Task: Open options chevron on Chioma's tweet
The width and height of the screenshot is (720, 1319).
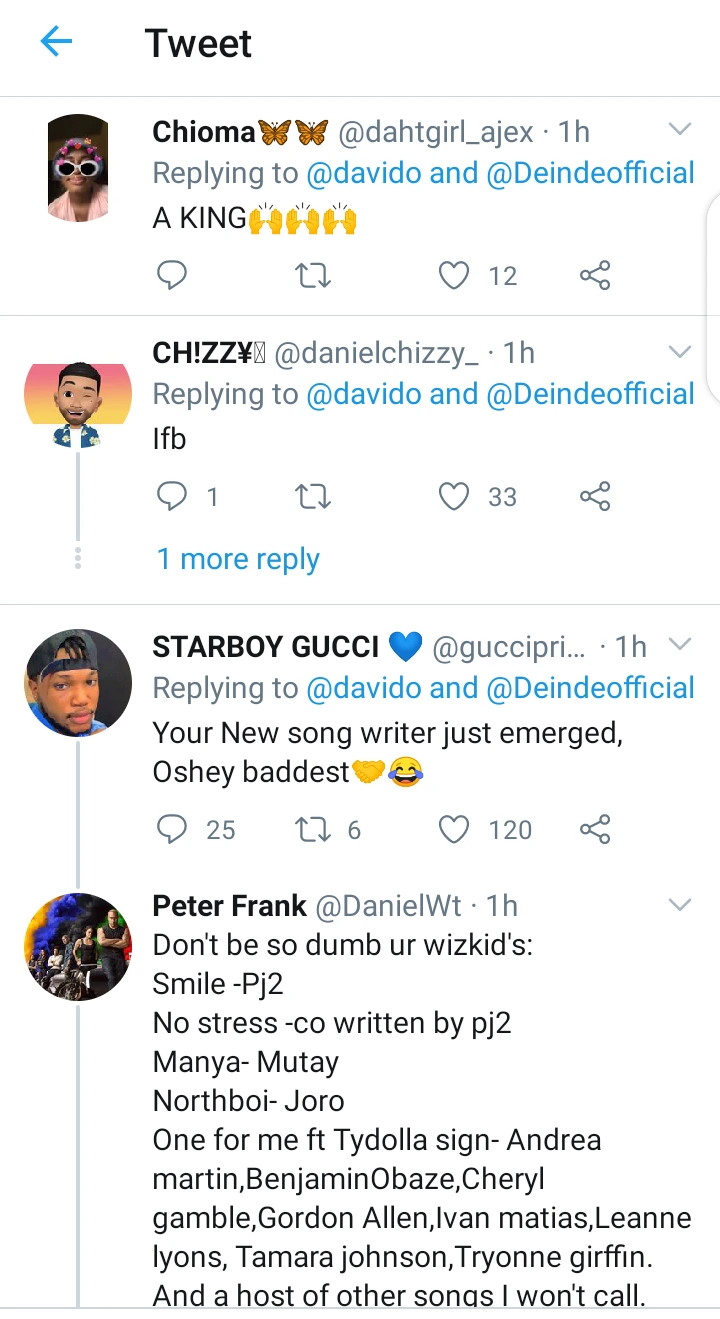Action: pyautogui.click(x=679, y=130)
